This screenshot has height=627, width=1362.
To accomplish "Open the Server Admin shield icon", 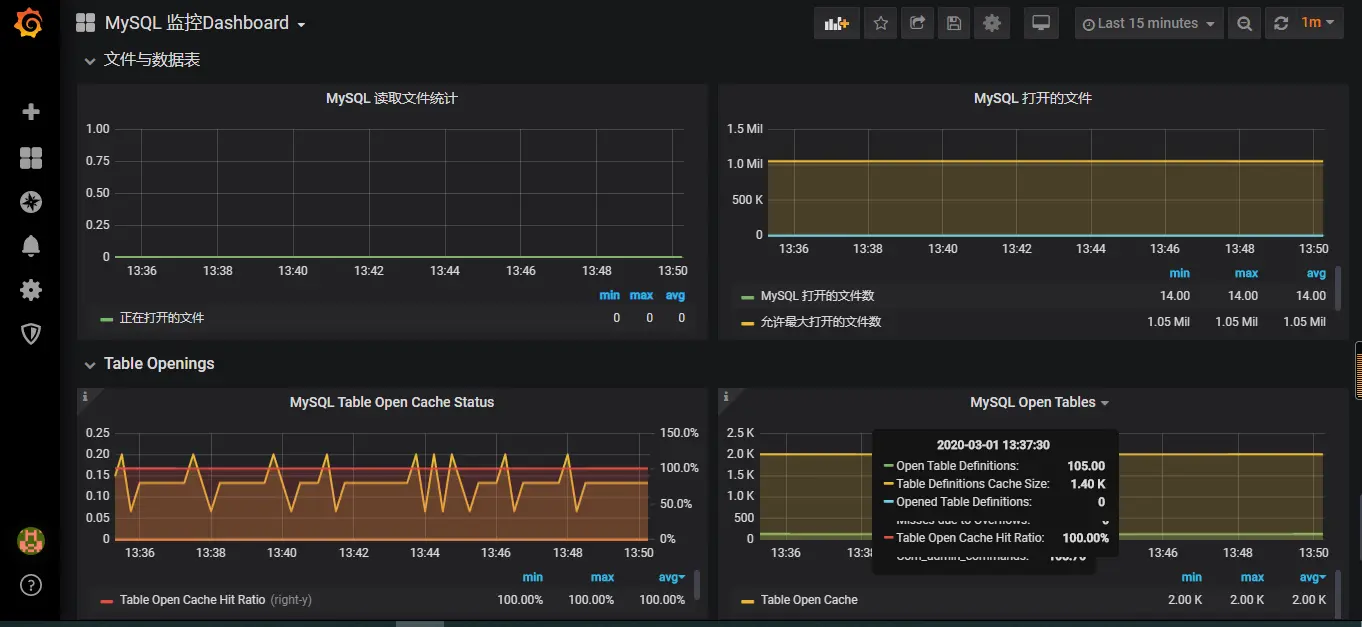I will (x=31, y=334).
